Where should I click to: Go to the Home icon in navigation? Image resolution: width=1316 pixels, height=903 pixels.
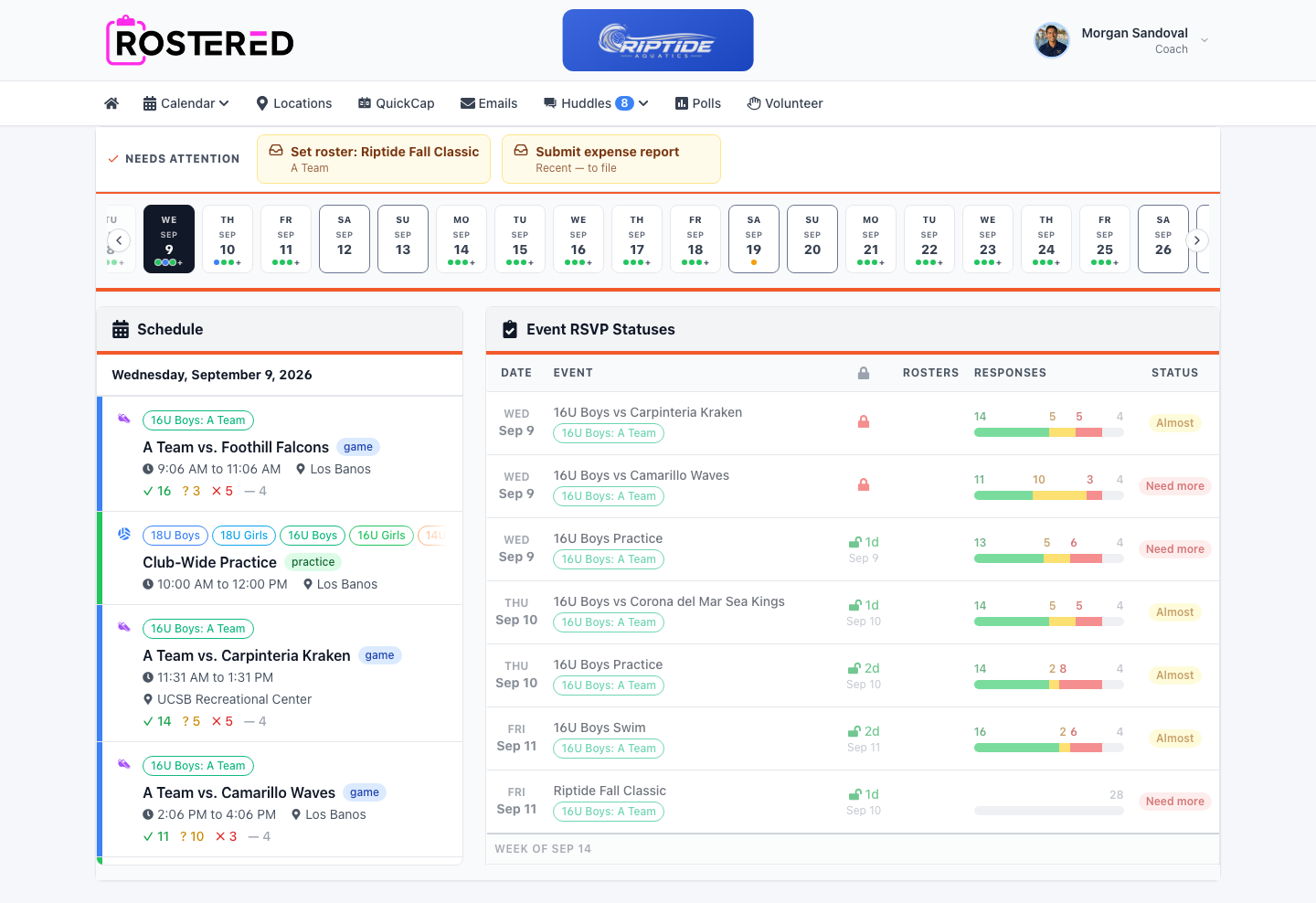pos(111,103)
